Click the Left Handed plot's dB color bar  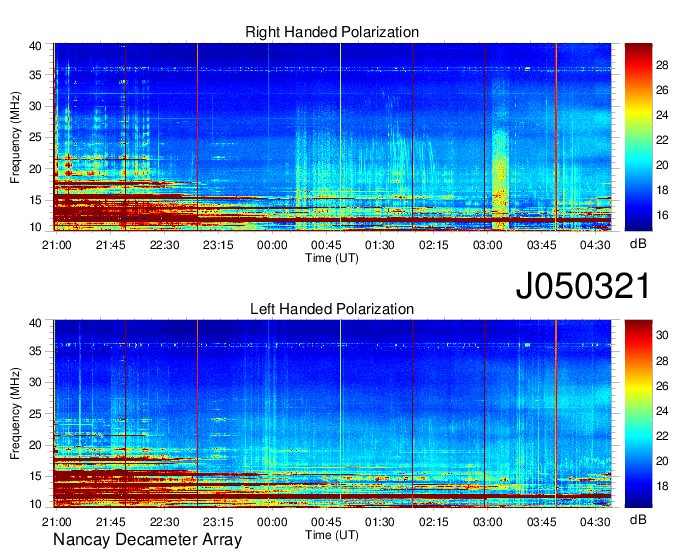coord(638,414)
